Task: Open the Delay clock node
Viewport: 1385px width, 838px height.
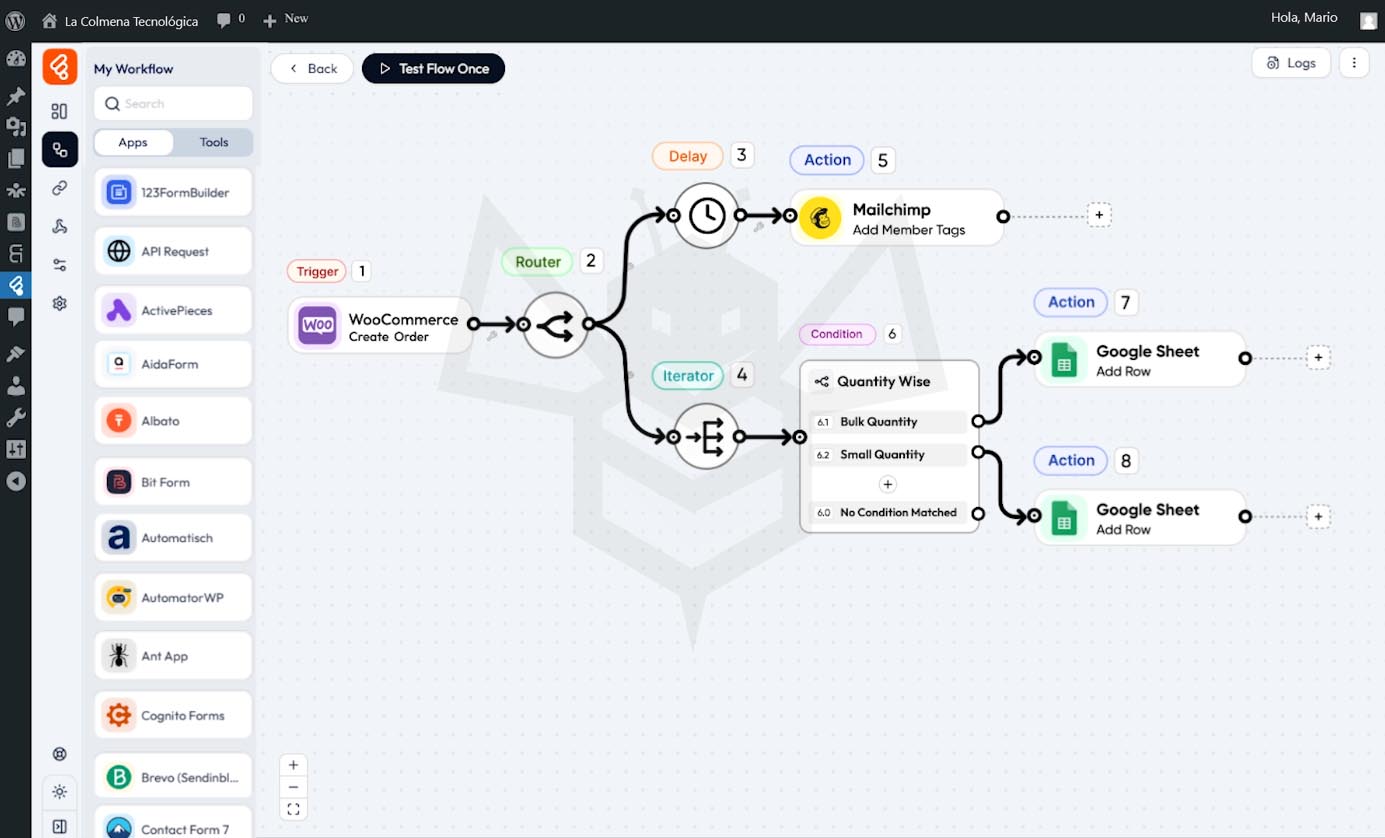Action: click(x=706, y=215)
